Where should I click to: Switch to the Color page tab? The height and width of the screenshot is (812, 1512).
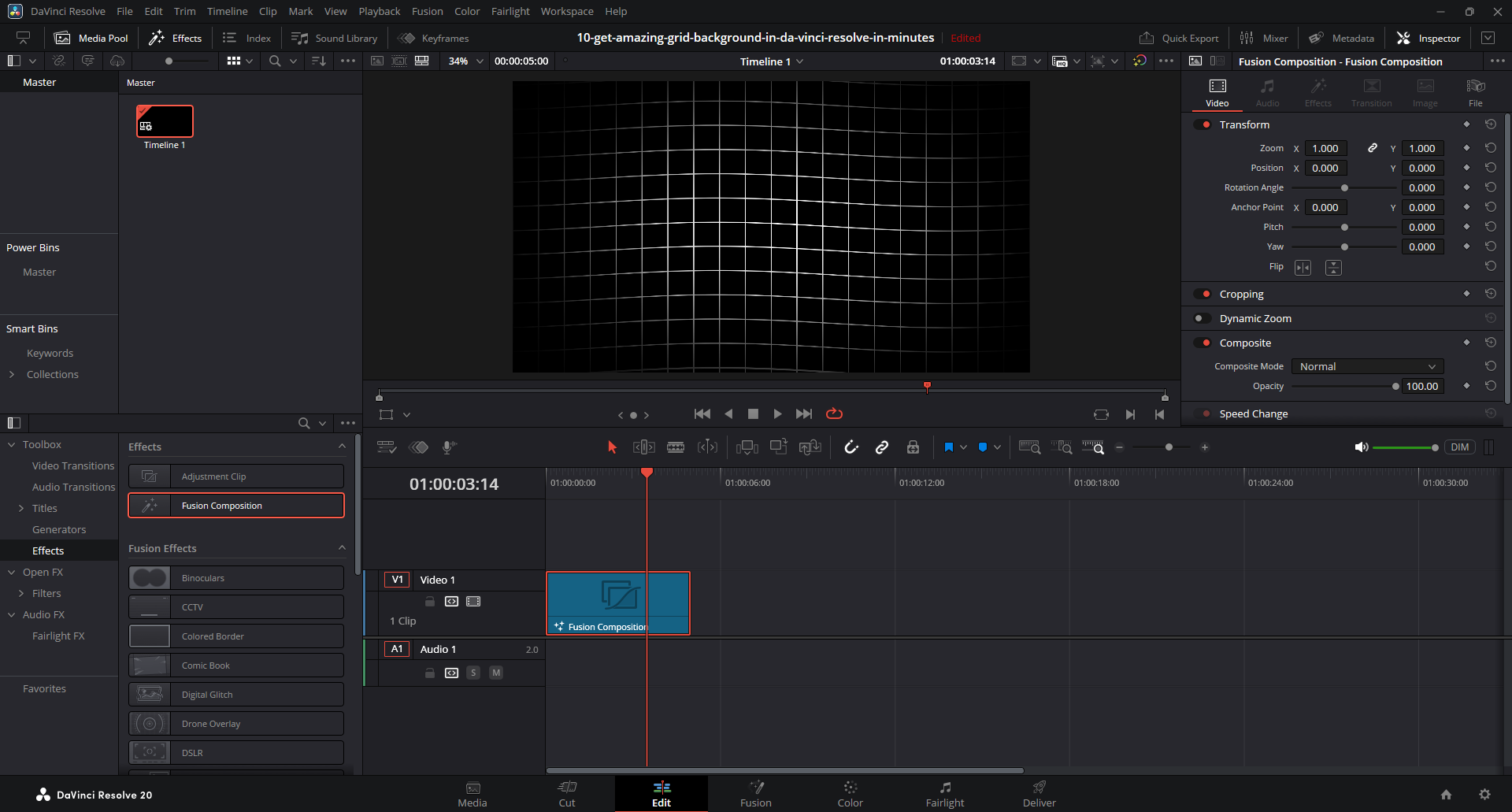pos(850,793)
